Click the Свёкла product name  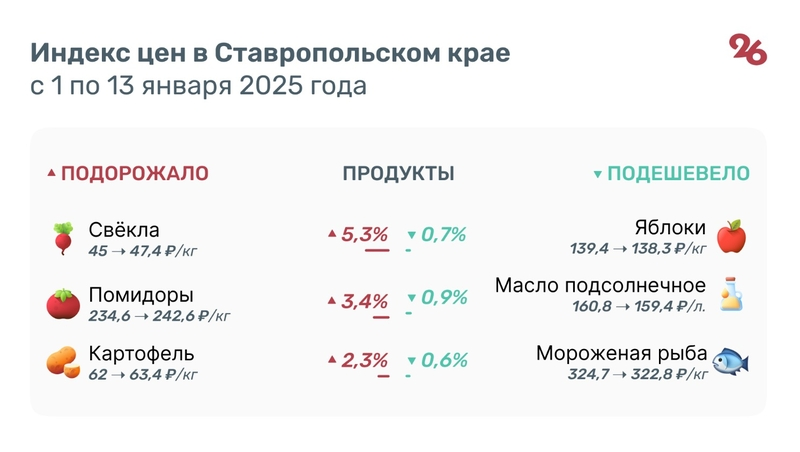124,230
